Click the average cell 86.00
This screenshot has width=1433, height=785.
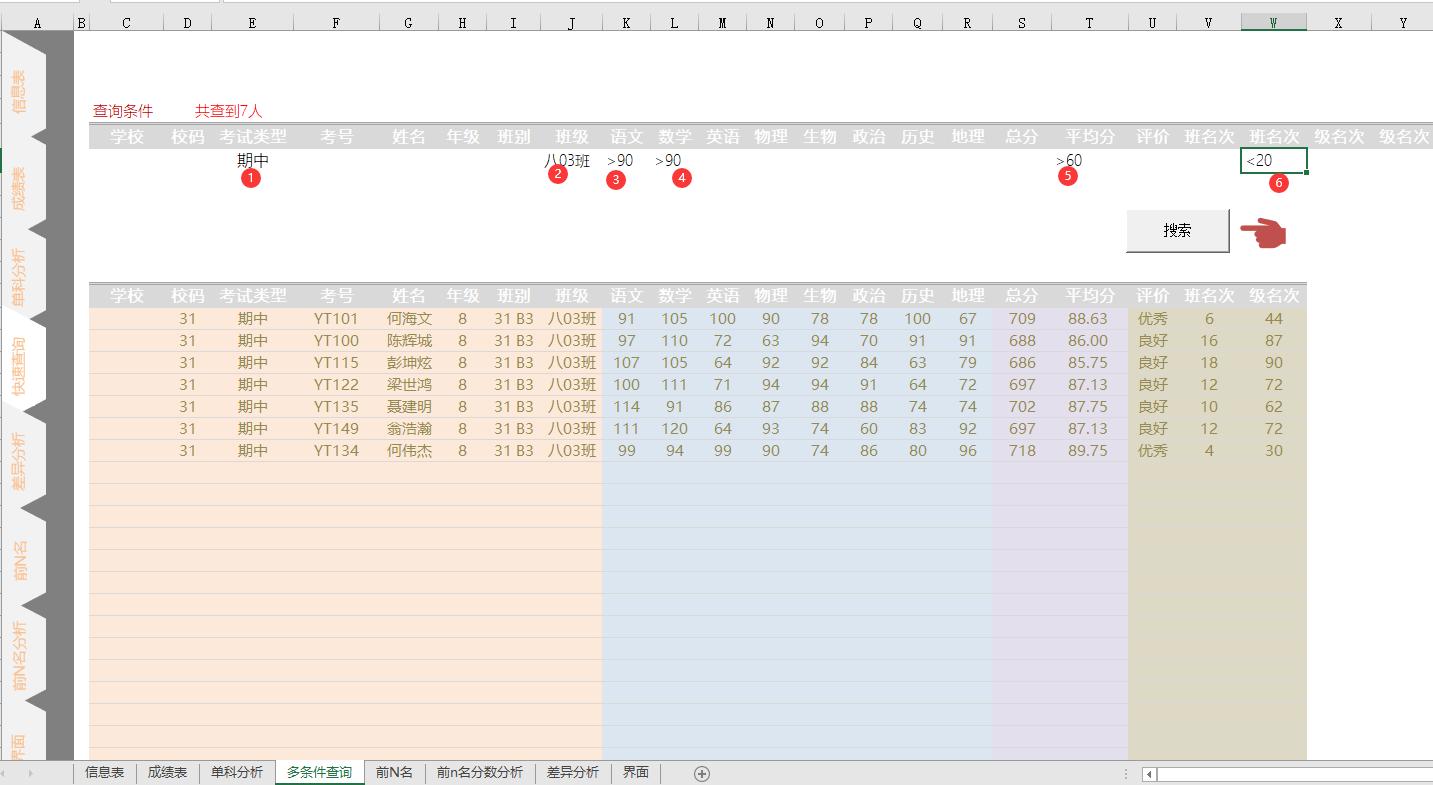coord(1088,341)
